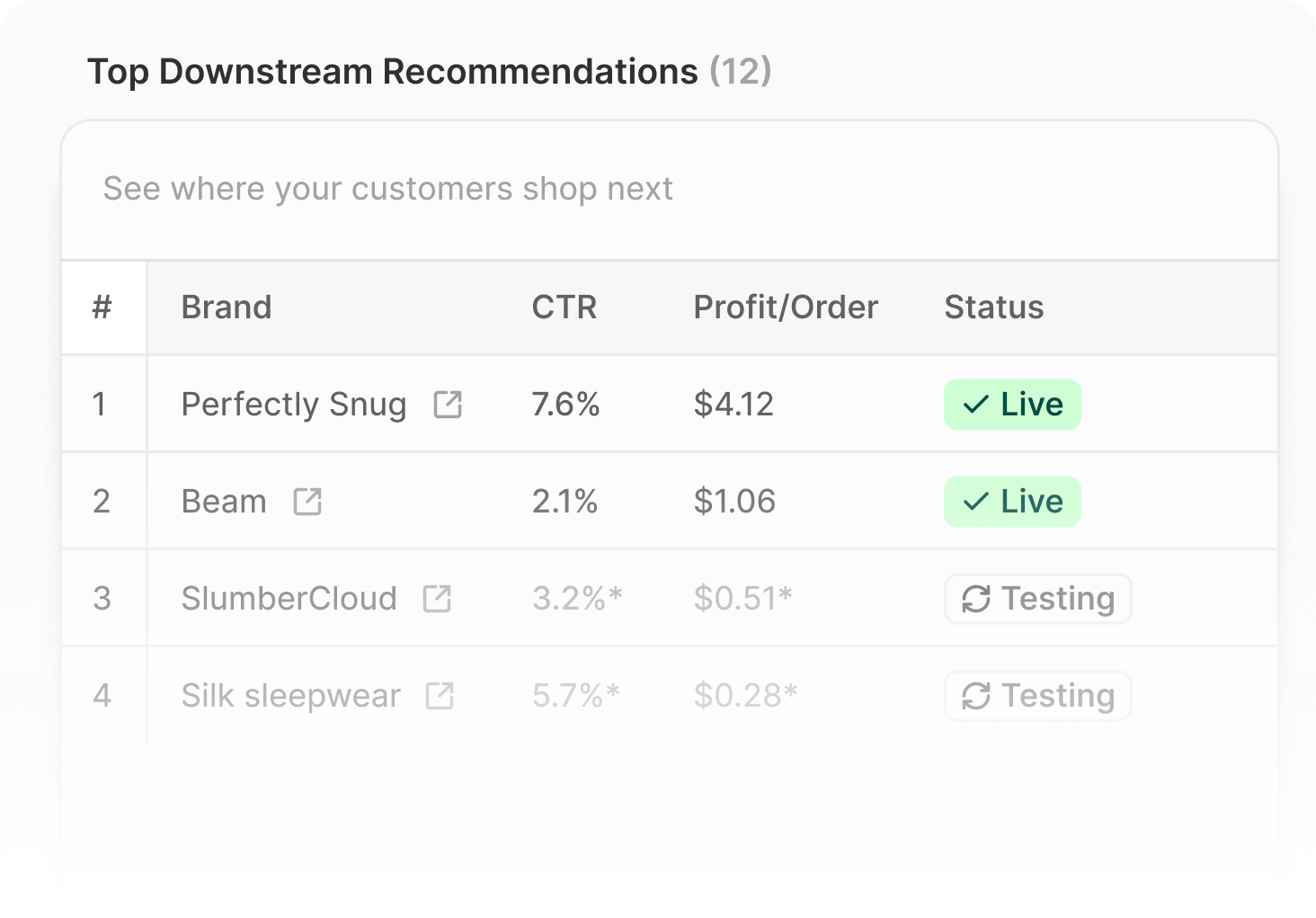Open Beam's external link icon
Viewport: 1316px width, 918px height.
pyautogui.click(x=307, y=502)
